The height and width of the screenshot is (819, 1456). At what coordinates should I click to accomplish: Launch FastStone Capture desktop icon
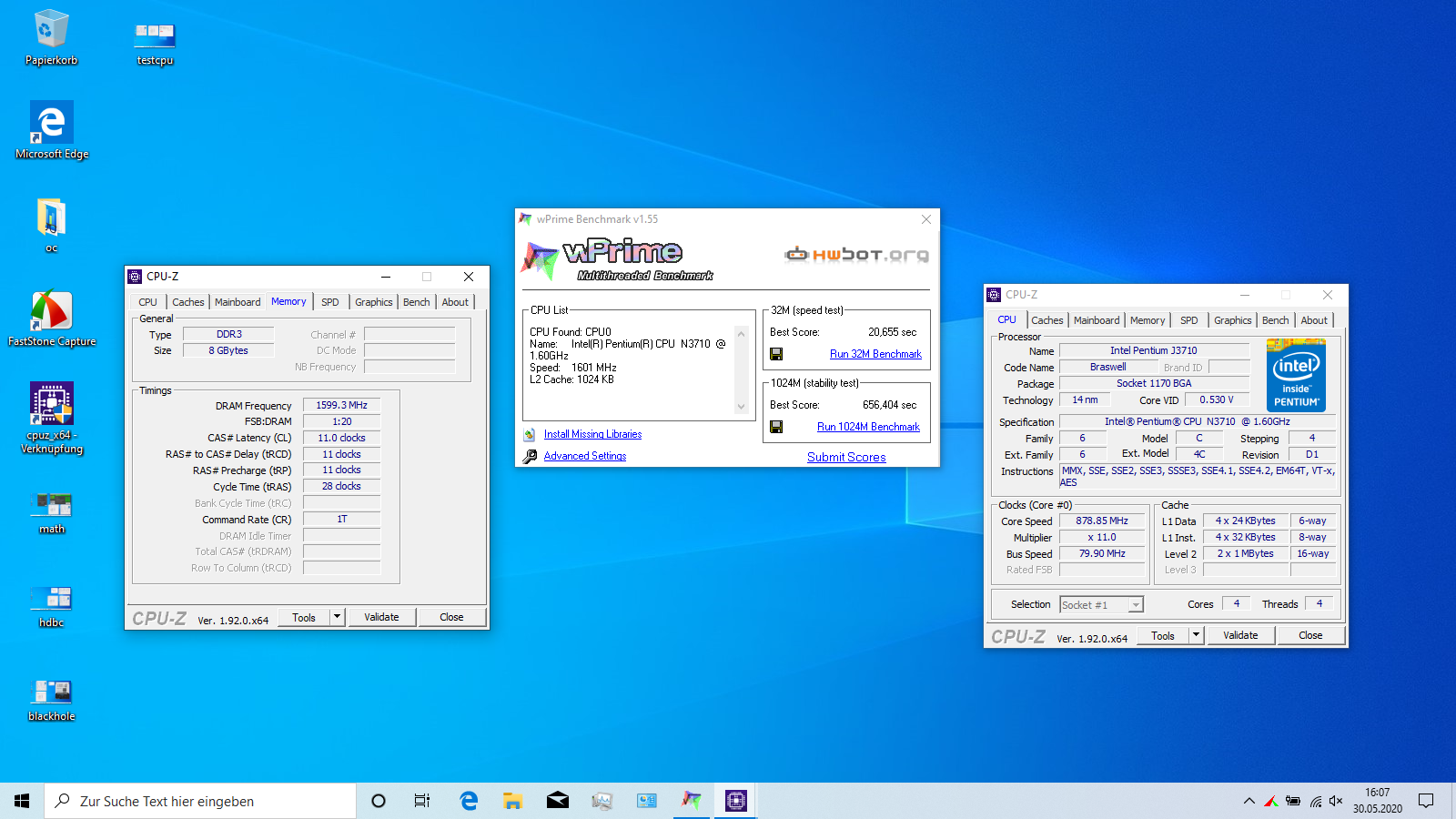coord(52,319)
